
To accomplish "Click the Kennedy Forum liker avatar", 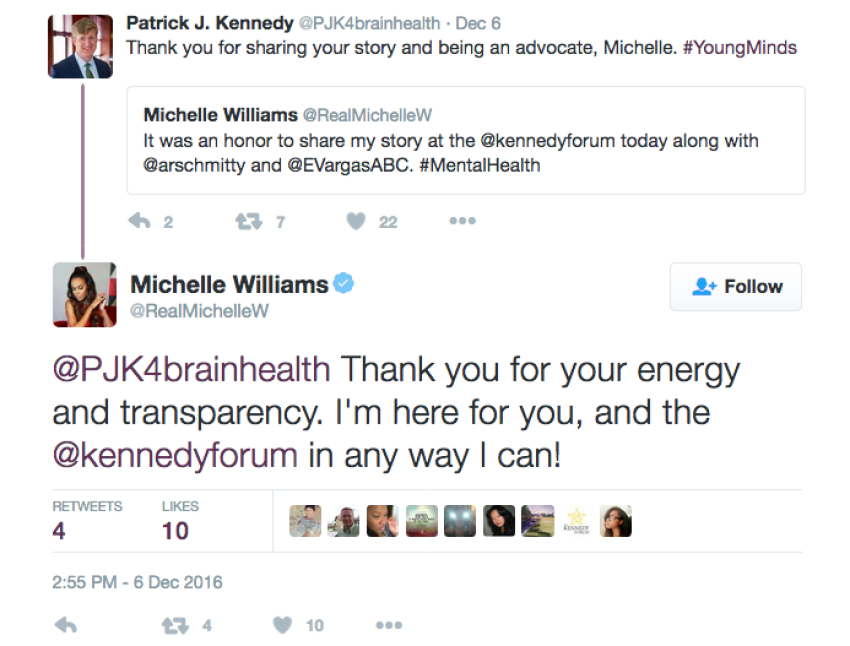I will coord(576,521).
